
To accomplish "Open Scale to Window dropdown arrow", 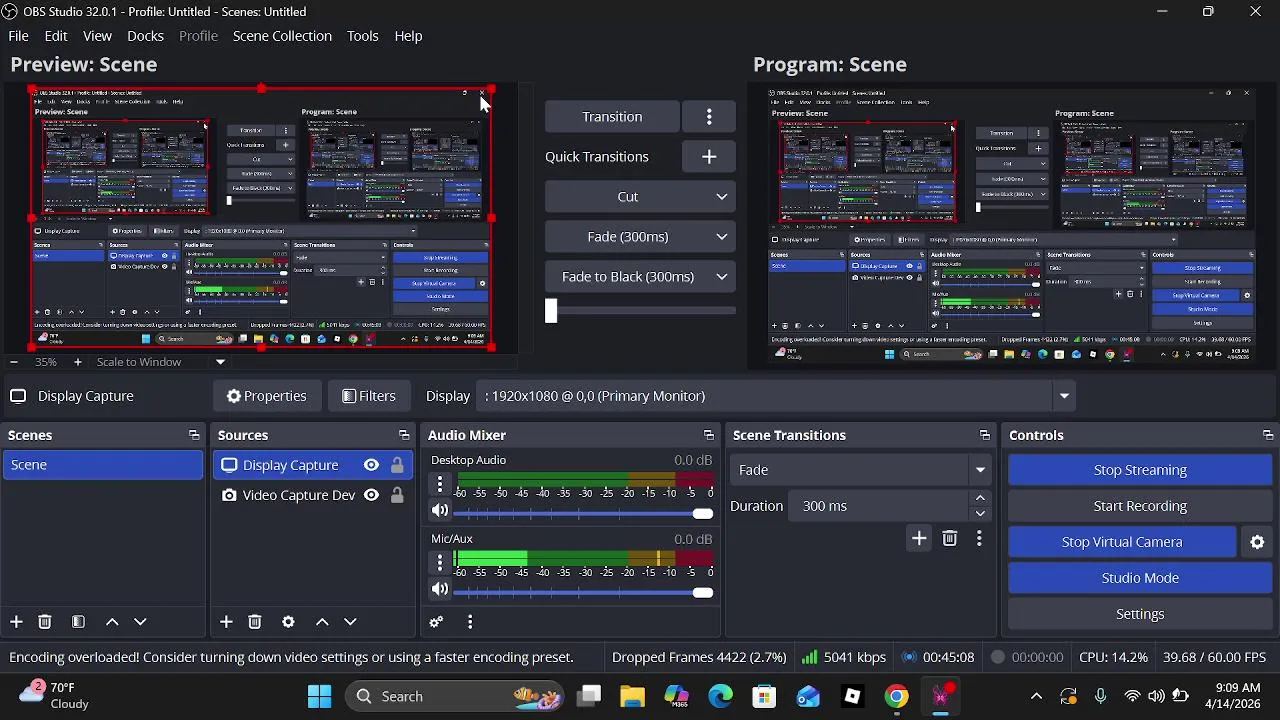I will [220, 362].
